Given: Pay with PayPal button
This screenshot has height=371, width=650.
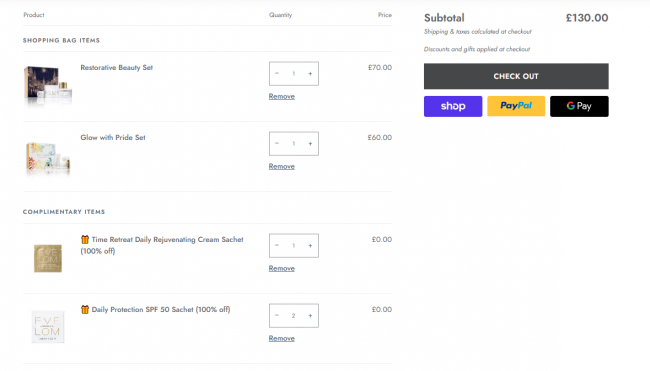Looking at the screenshot, I should point(516,107).
